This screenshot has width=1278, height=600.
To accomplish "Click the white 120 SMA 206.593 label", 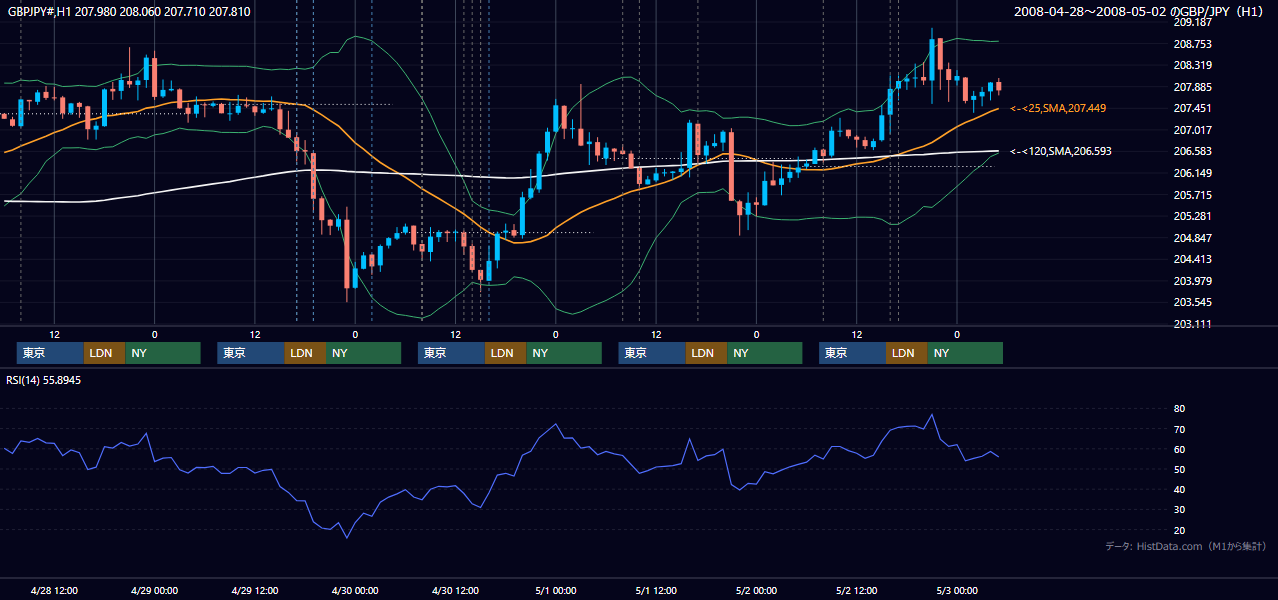I will [1060, 151].
